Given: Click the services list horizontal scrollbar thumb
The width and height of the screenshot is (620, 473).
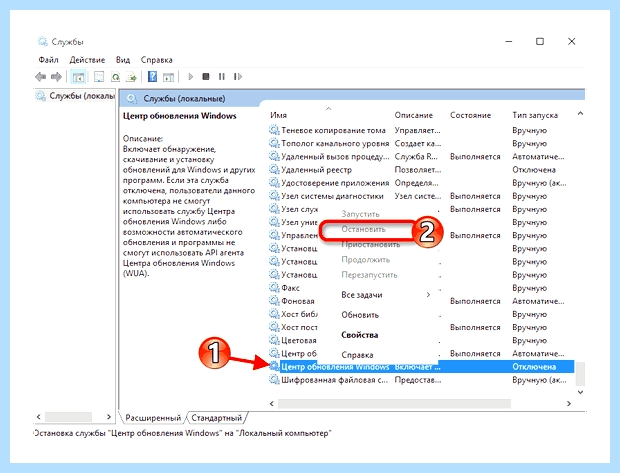Looking at the screenshot, I should point(394,403).
